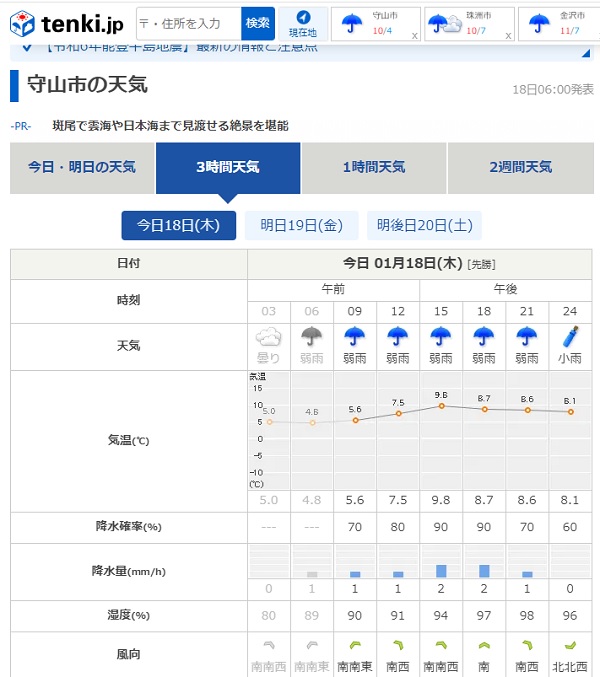Image resolution: width=600 pixels, height=677 pixels.
Task: Click the current location (現在地) icon
Action: point(302,23)
